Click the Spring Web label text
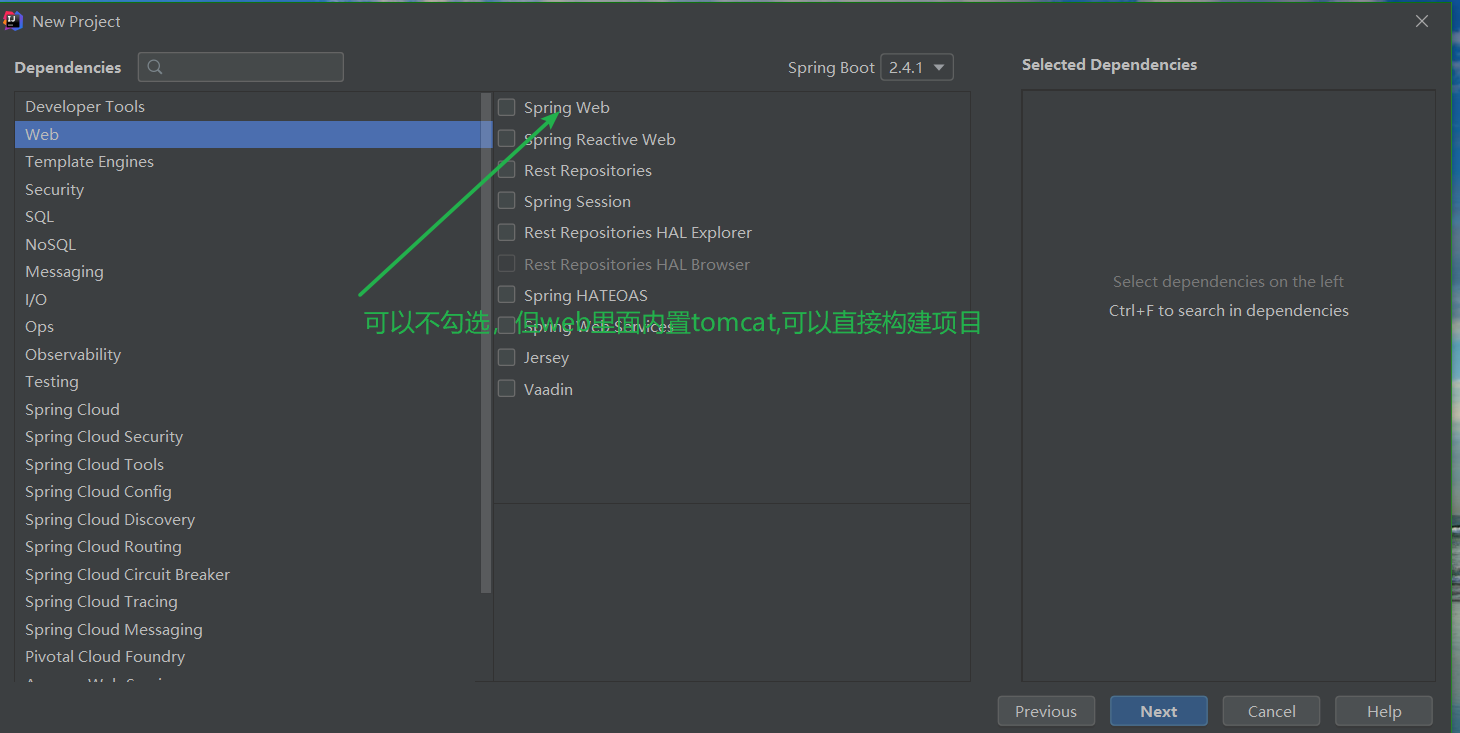 (x=567, y=107)
